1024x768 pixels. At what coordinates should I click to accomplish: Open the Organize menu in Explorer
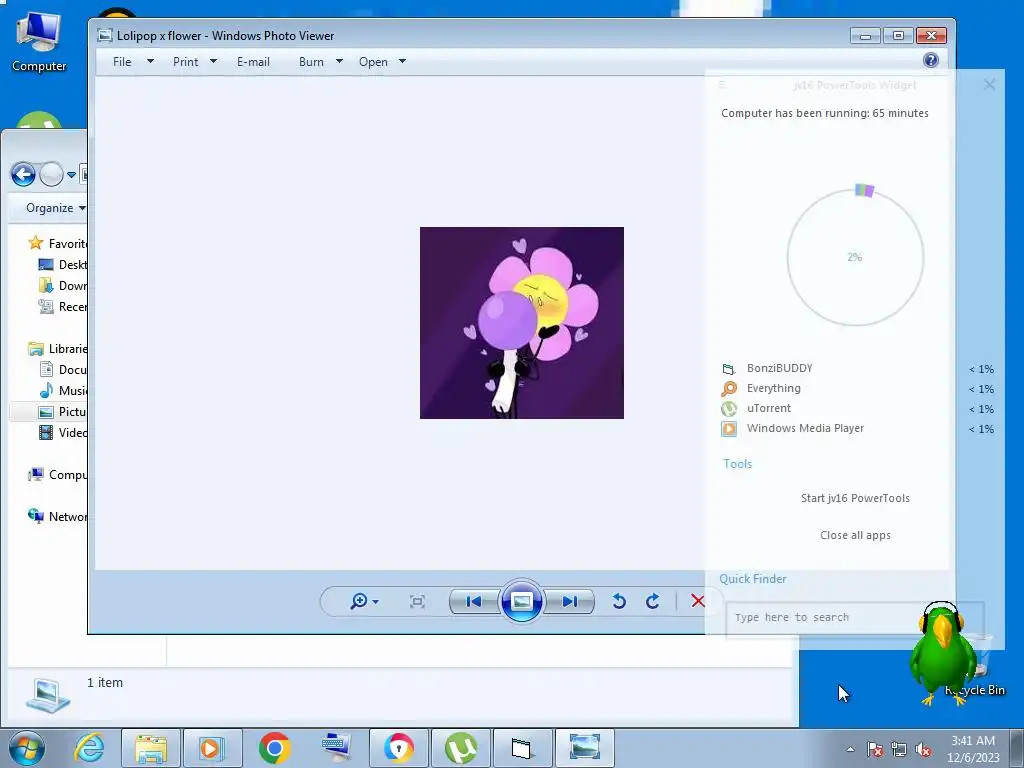coord(56,208)
